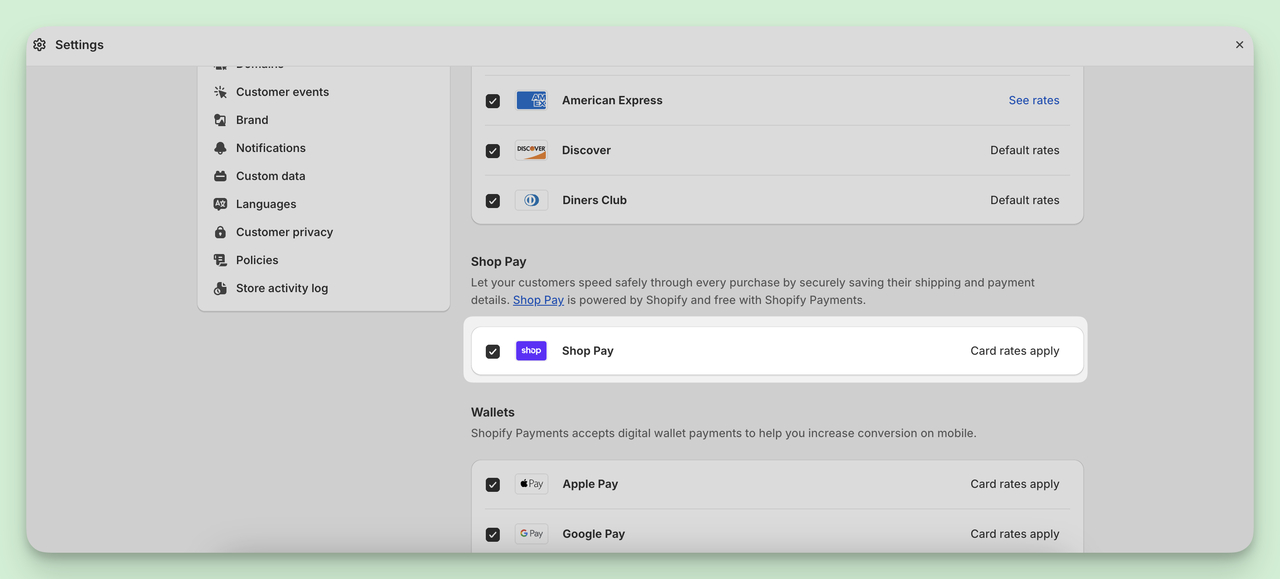Click the Shop Pay hyperlink in the description
The image size is (1280, 579).
pyautogui.click(x=538, y=299)
